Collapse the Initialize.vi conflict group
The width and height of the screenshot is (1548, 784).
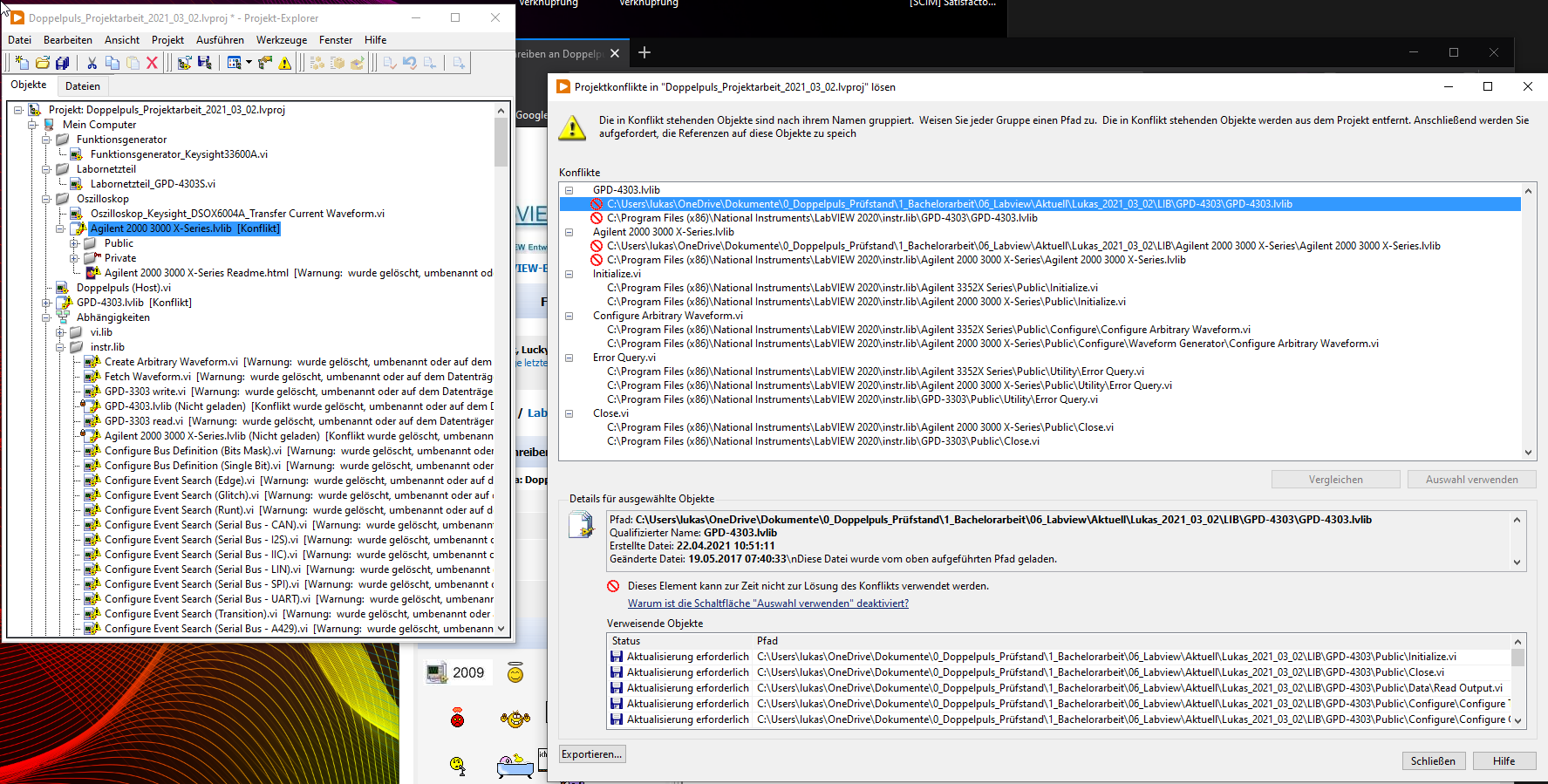click(x=569, y=274)
